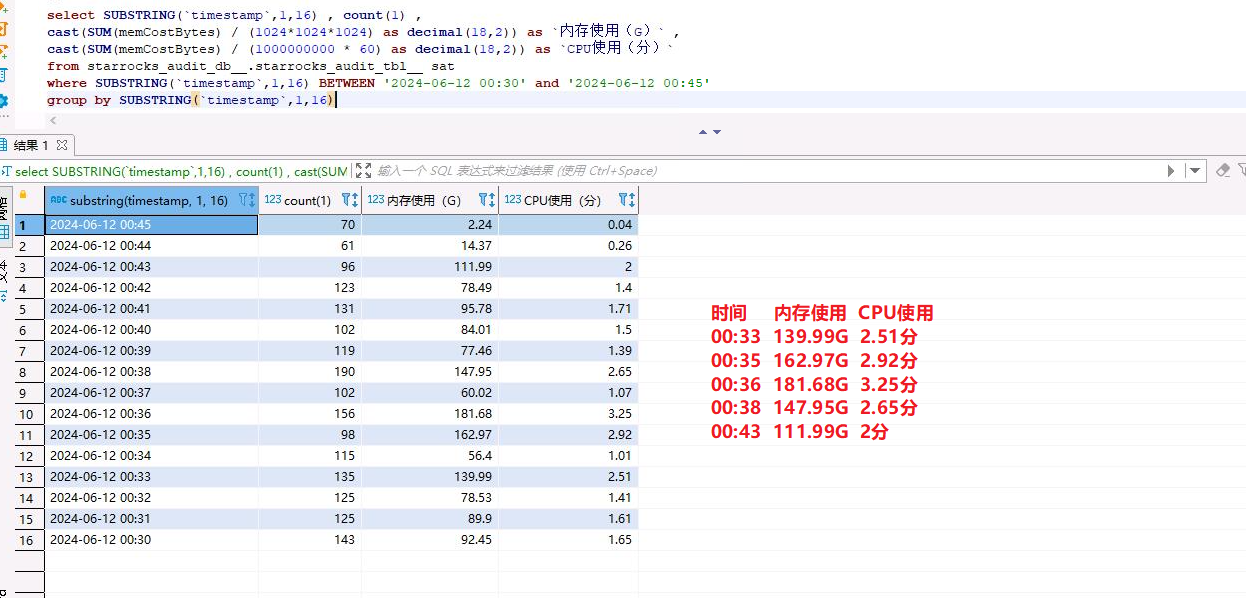This screenshot has width=1246, height=598.
Task: Click count value 70
Action: 310,225
